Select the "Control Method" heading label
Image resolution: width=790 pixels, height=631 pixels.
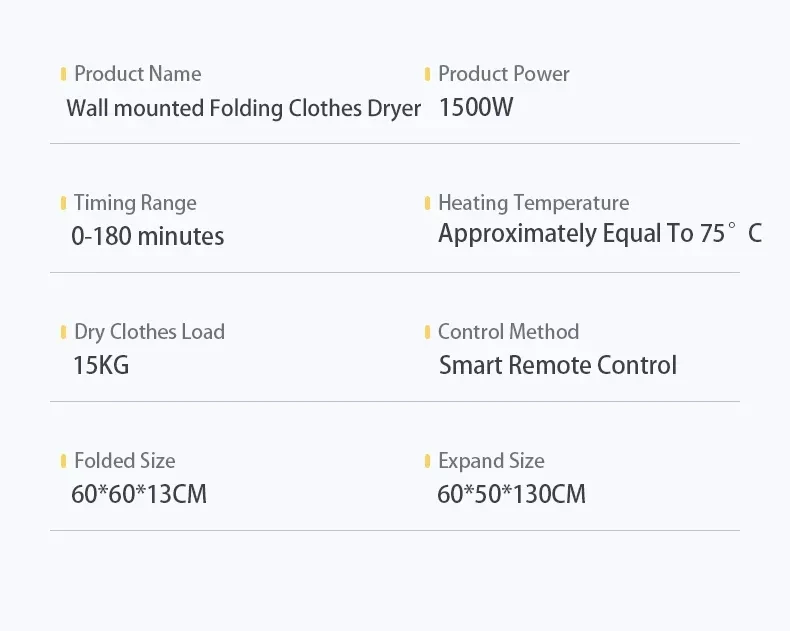click(x=508, y=332)
